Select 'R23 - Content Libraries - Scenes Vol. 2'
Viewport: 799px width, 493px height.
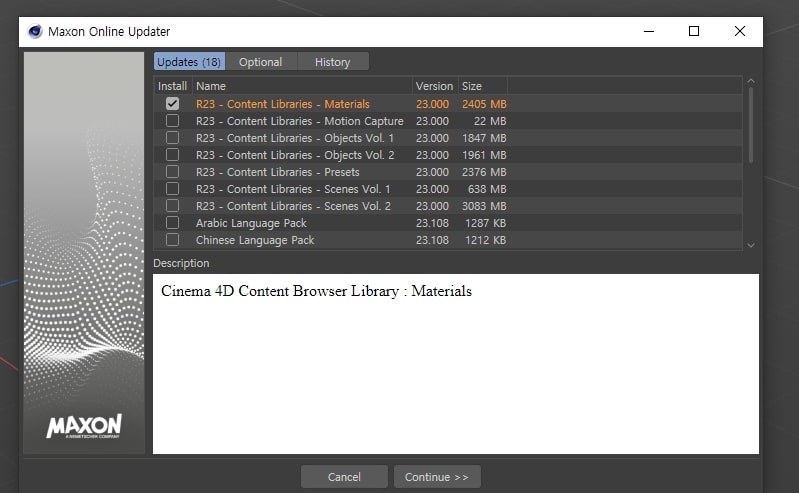tap(448, 205)
